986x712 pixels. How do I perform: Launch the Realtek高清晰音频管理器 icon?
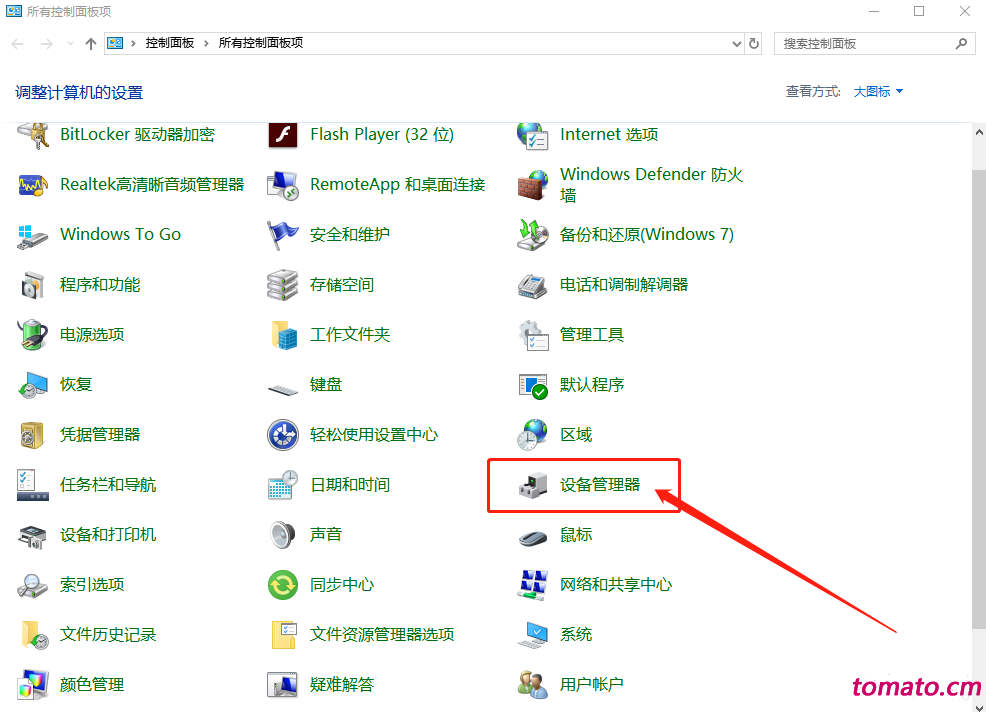(x=33, y=185)
